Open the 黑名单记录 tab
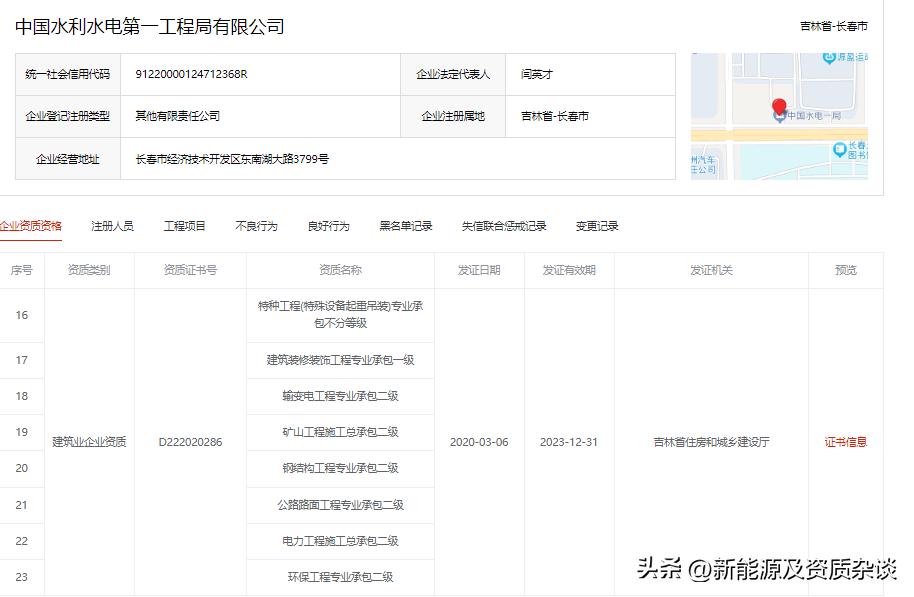The width and height of the screenshot is (914, 597). (404, 226)
